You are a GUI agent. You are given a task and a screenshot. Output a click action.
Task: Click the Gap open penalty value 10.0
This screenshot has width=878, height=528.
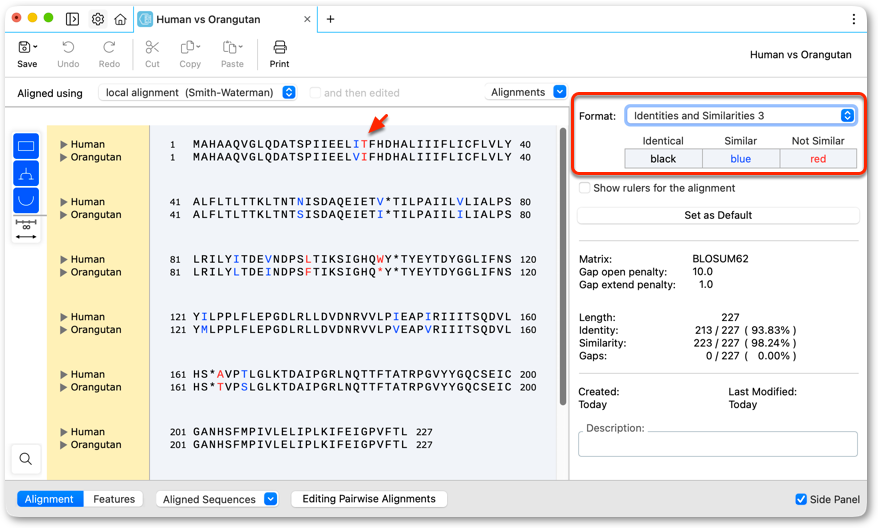[702, 272]
